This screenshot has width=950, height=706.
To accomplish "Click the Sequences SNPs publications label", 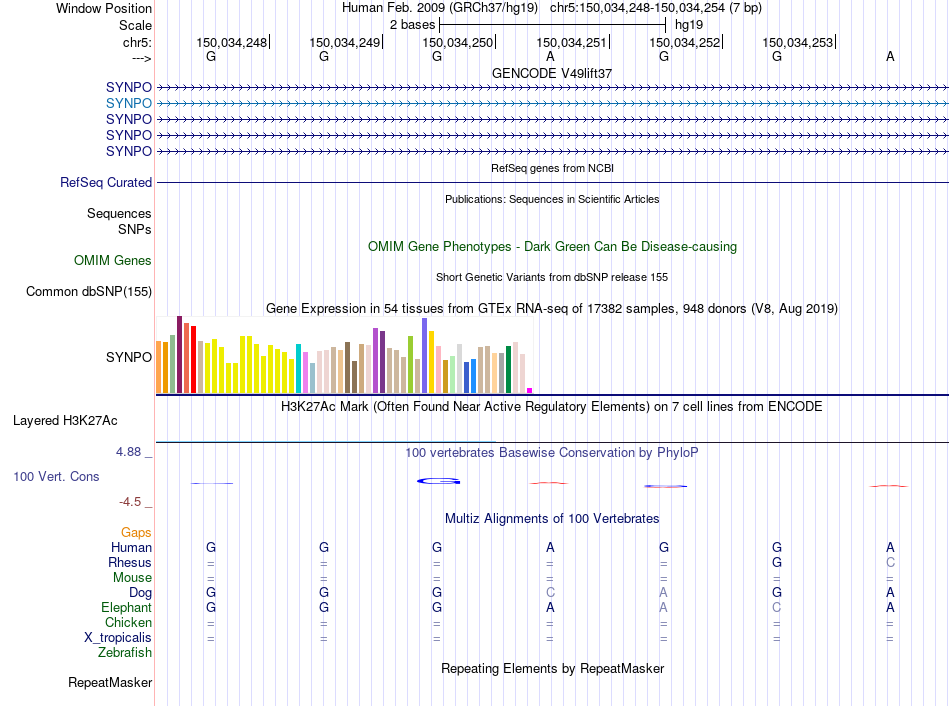I will (x=119, y=221).
